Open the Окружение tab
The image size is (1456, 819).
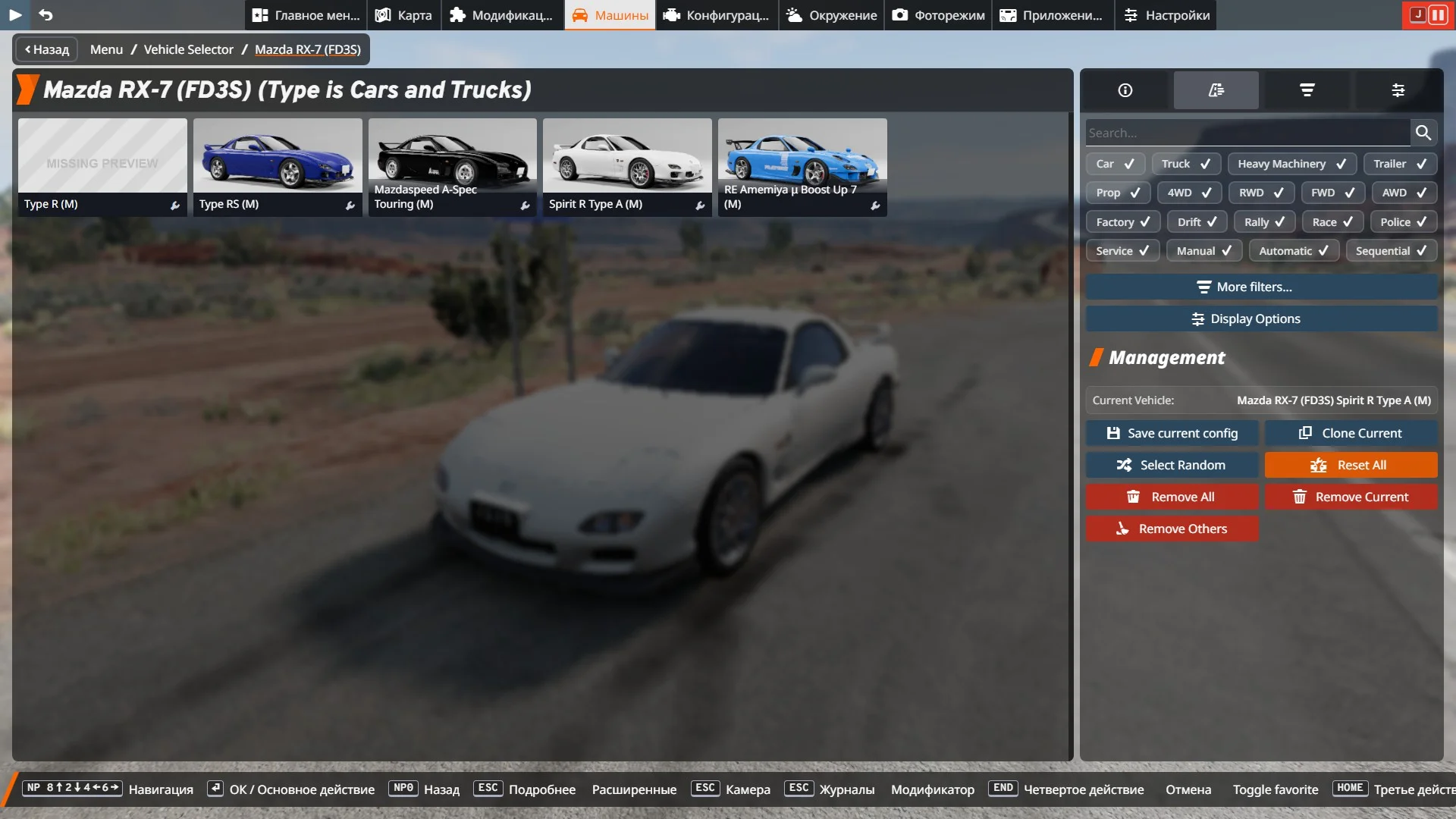coord(832,15)
